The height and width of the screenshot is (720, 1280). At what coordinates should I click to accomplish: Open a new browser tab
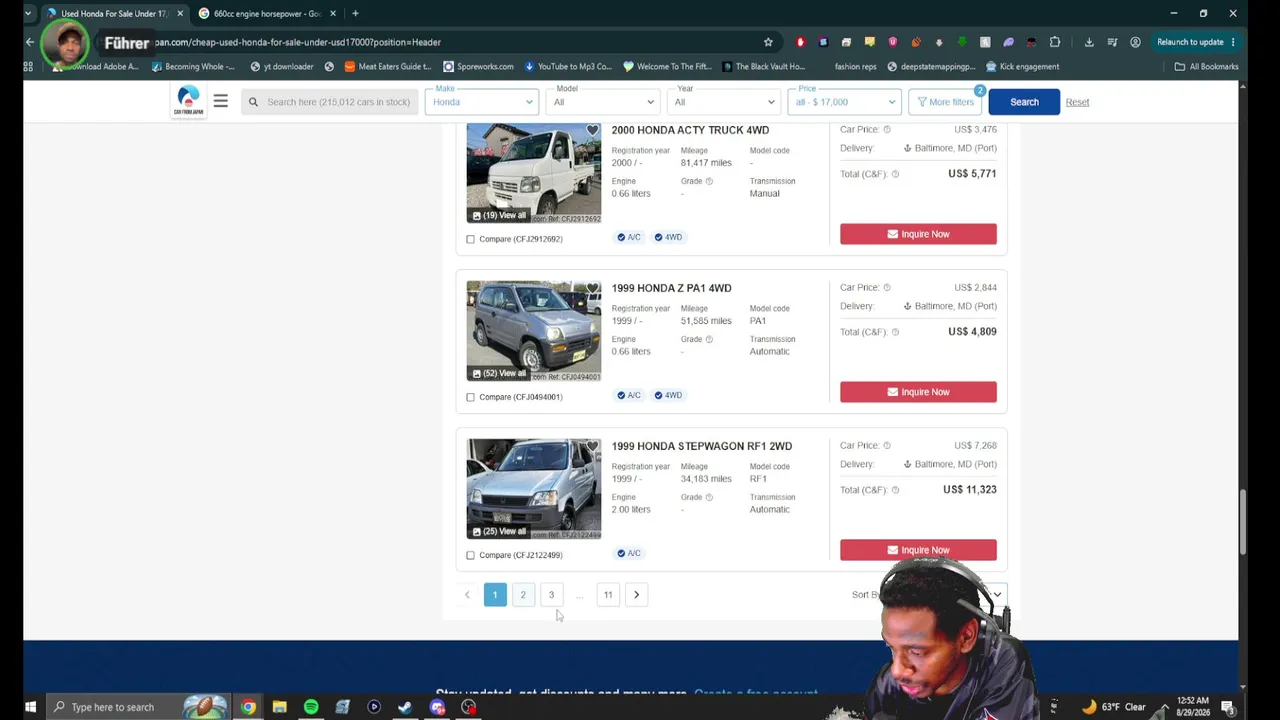coord(355,13)
